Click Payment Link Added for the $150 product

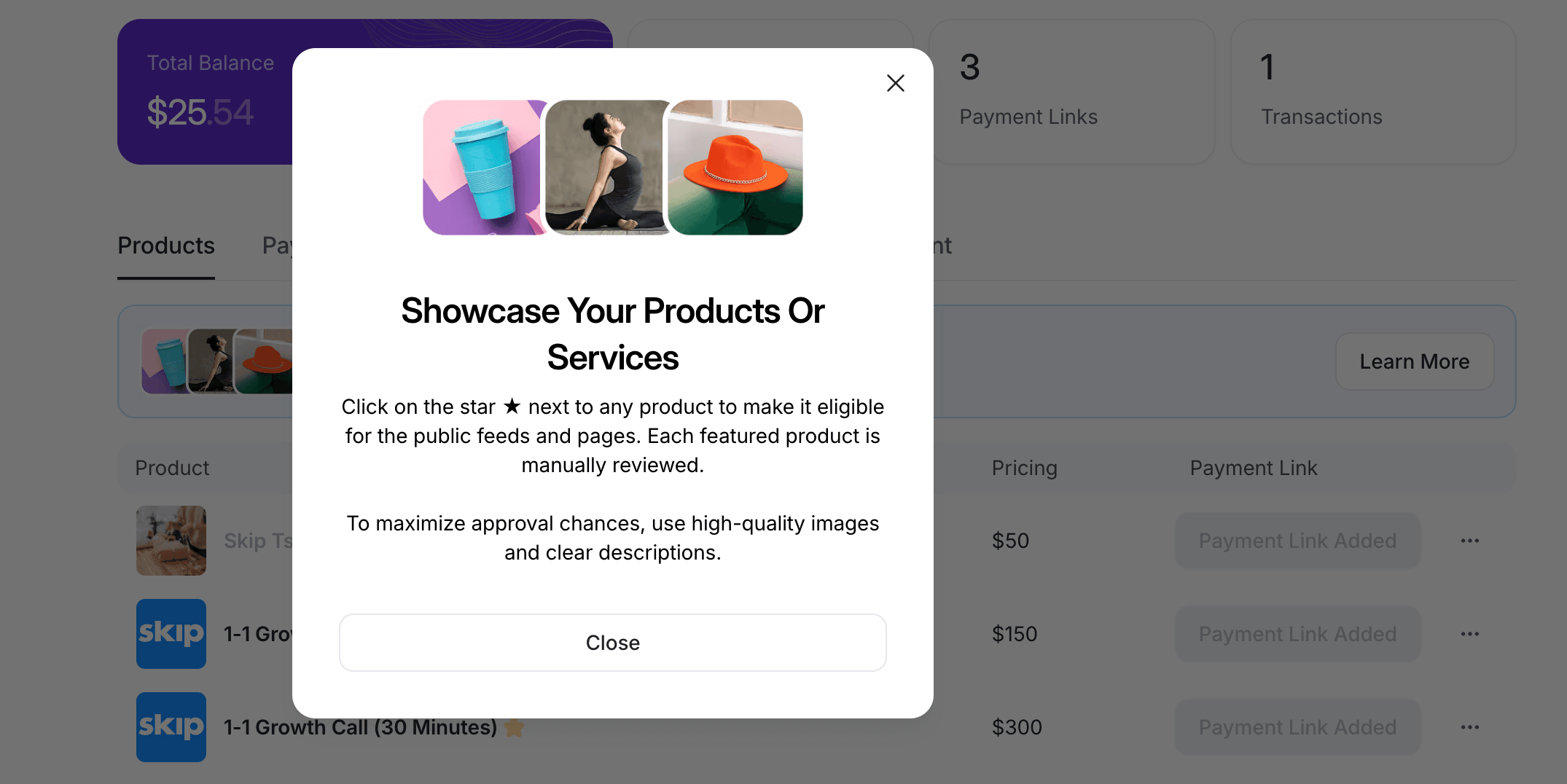tap(1297, 634)
